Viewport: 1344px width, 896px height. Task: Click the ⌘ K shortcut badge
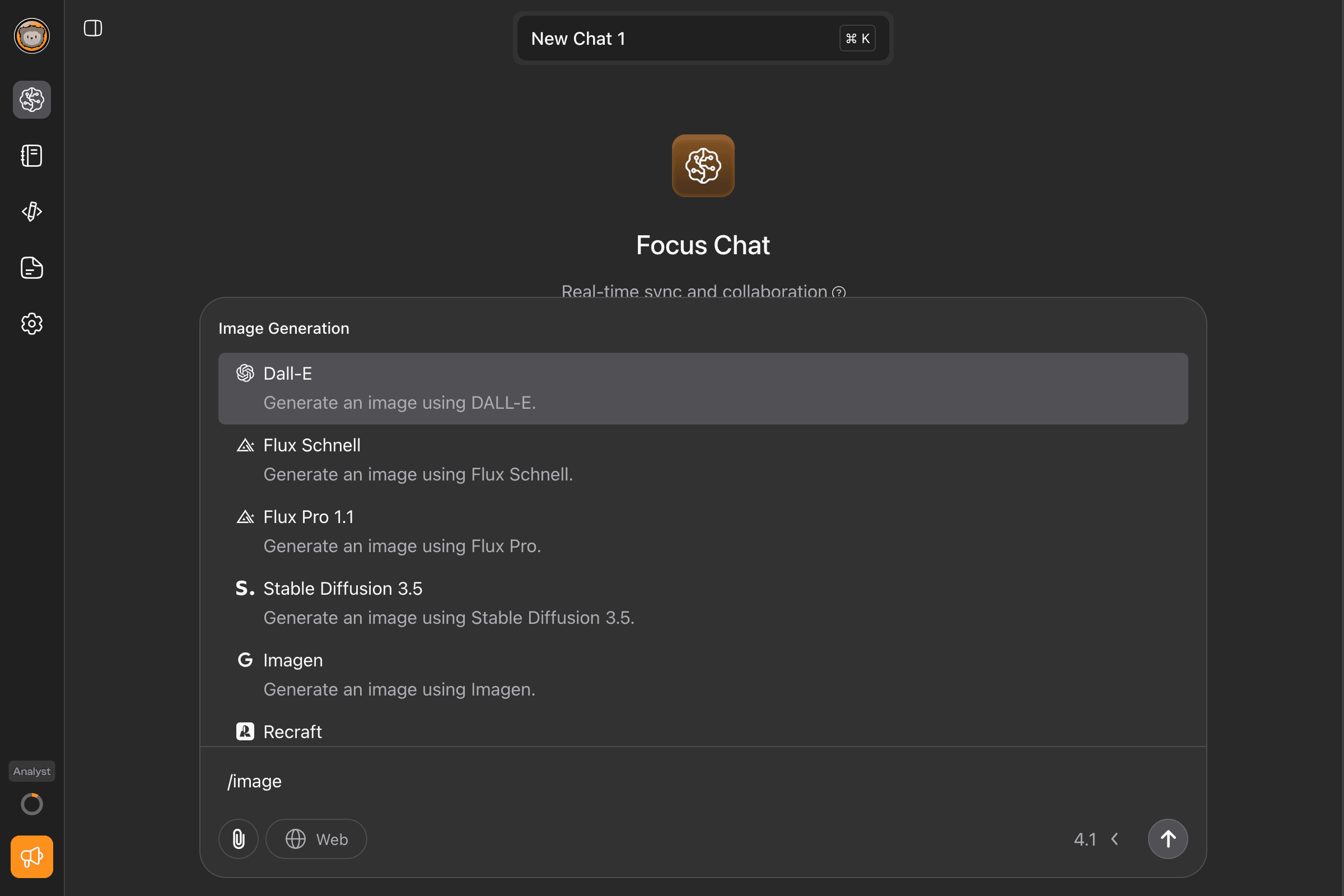pyautogui.click(x=857, y=38)
